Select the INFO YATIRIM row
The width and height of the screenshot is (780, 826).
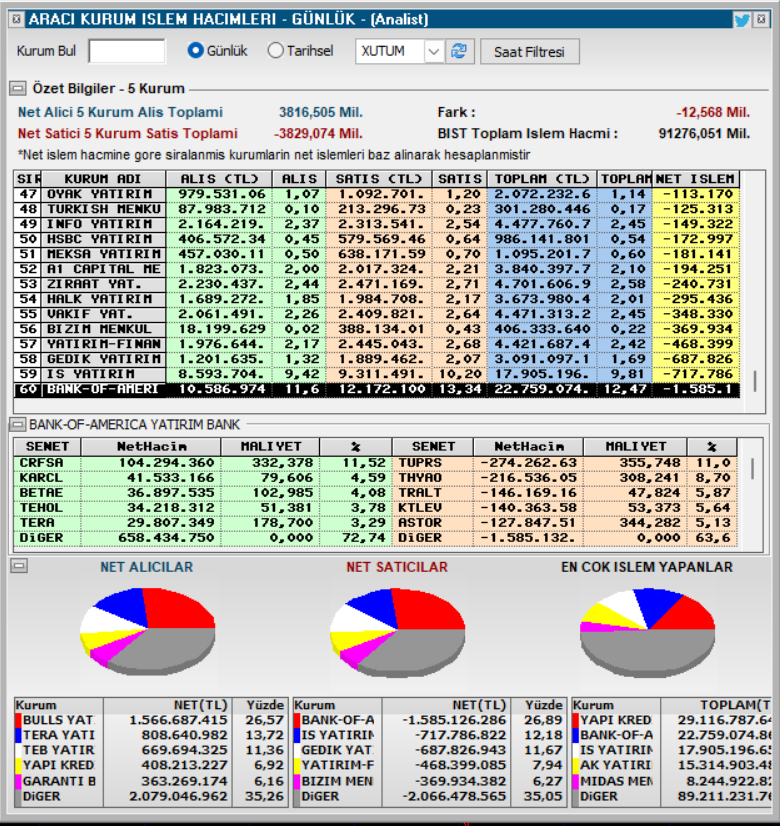point(377,224)
